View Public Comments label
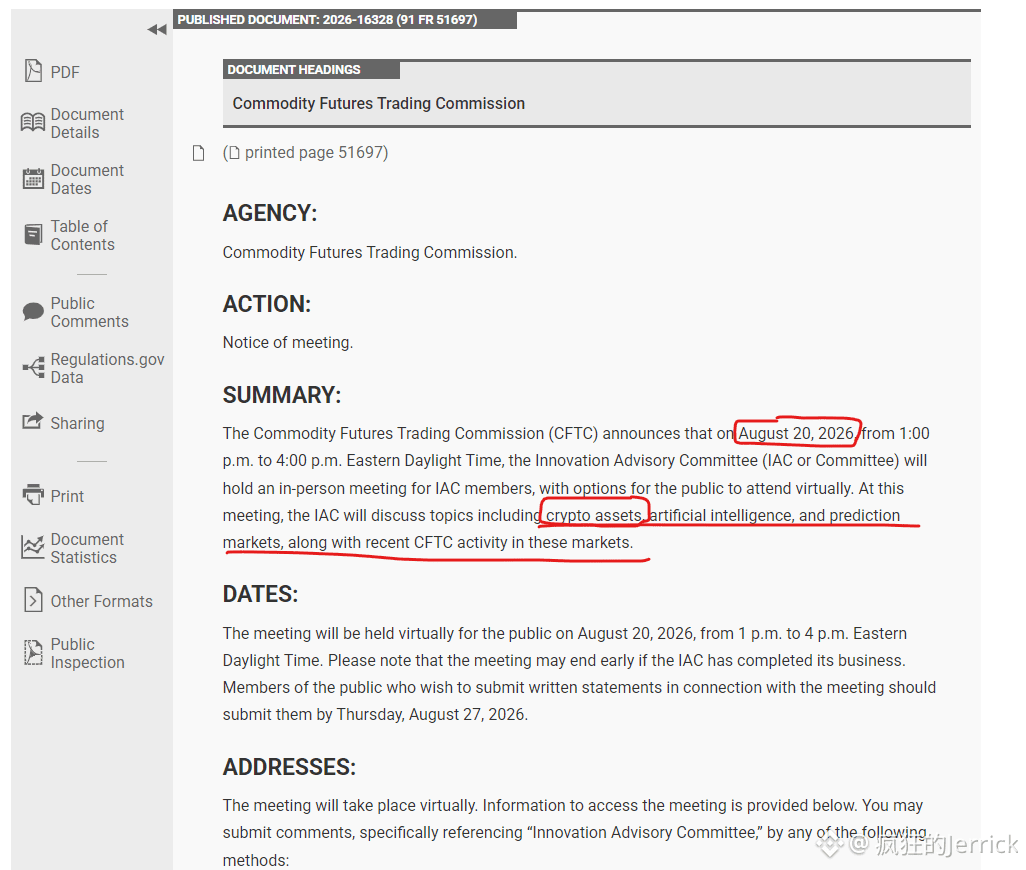Viewport: 1026px width, 870px height. 90,312
